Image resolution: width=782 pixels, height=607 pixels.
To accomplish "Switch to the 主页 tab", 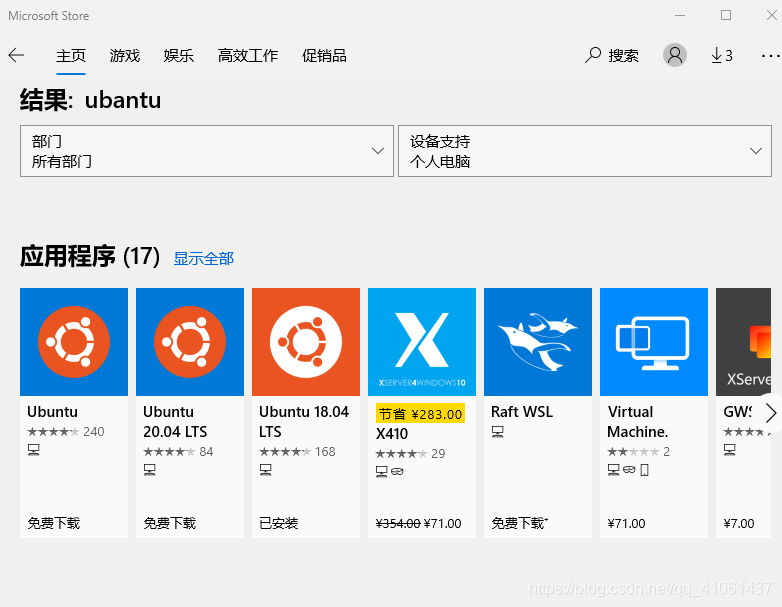I will coord(71,55).
